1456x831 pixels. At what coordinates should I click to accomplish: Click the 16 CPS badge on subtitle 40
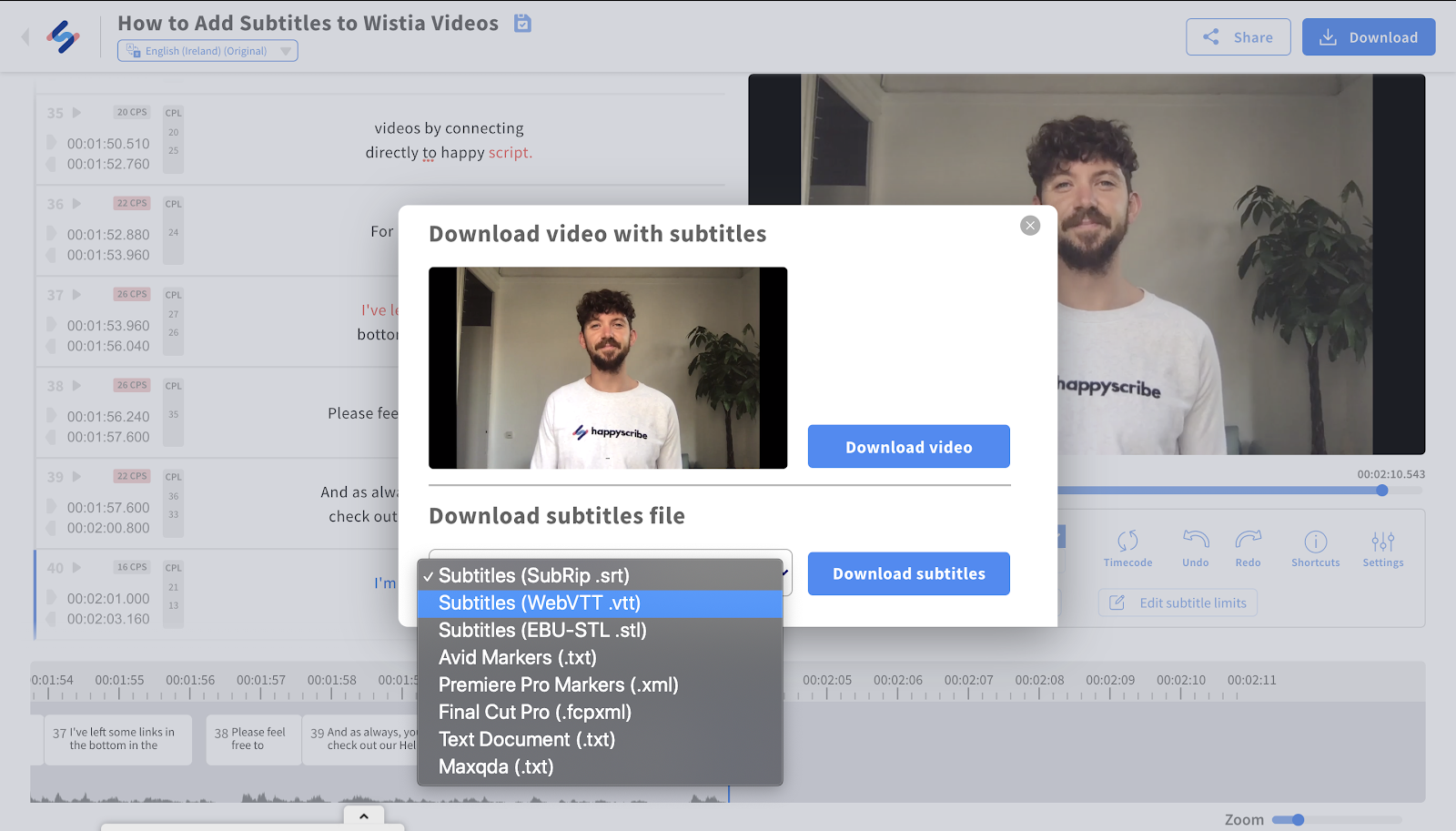point(132,567)
